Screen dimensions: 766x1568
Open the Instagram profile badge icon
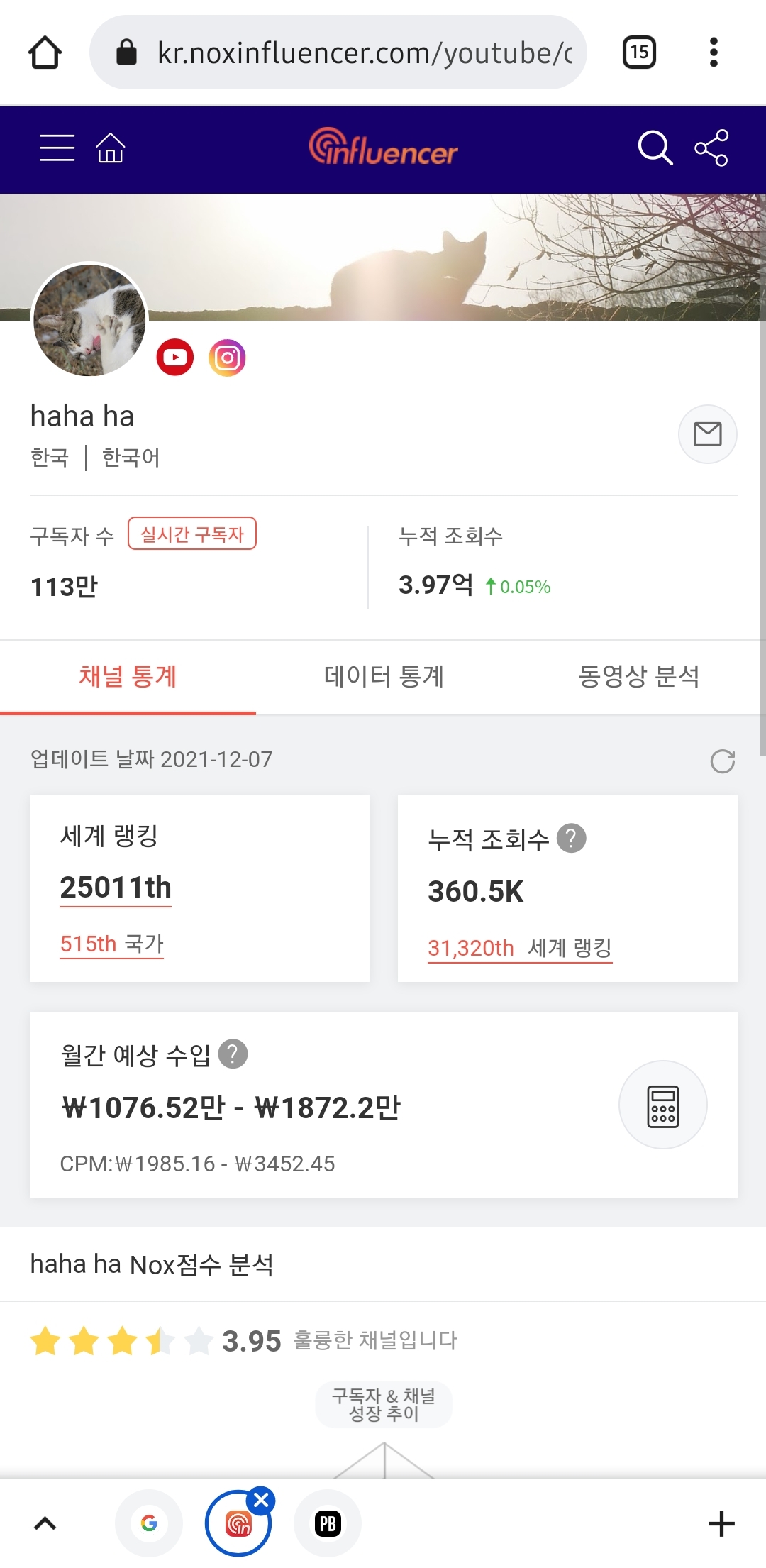click(x=227, y=357)
